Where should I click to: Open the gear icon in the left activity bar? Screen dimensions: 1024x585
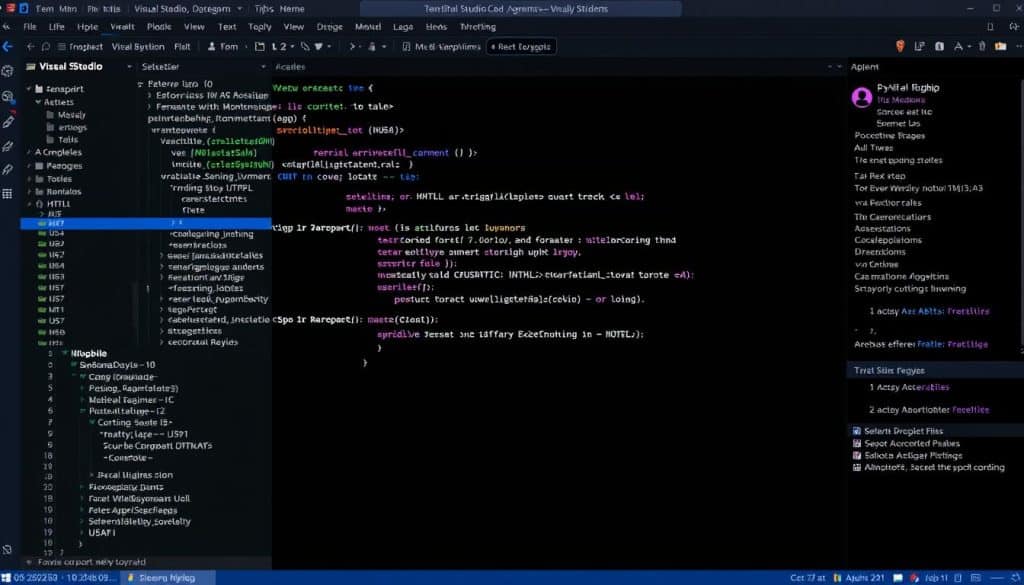8,71
